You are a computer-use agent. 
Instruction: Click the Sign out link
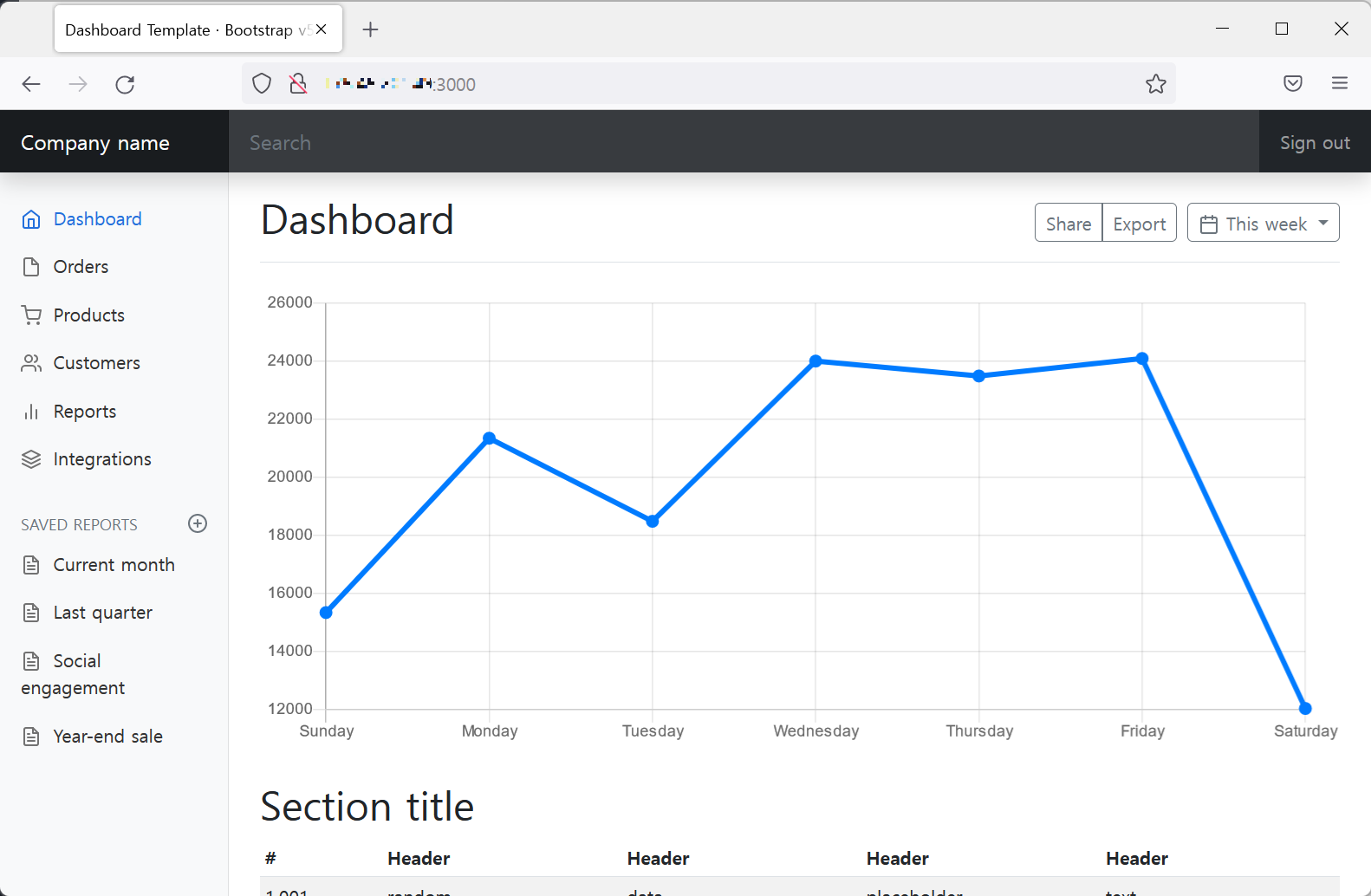tap(1315, 143)
